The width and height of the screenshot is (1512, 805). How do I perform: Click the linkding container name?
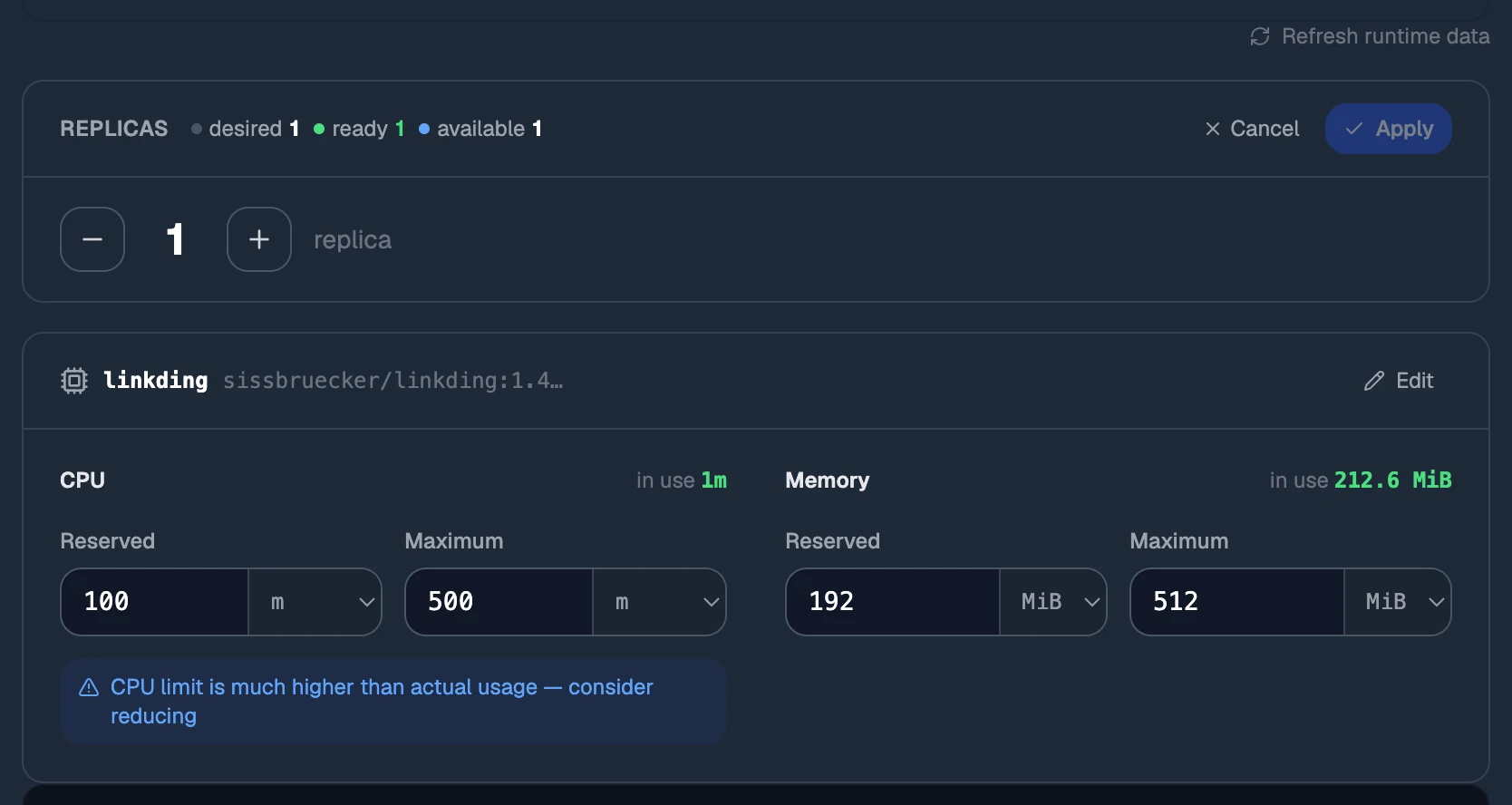(x=156, y=381)
